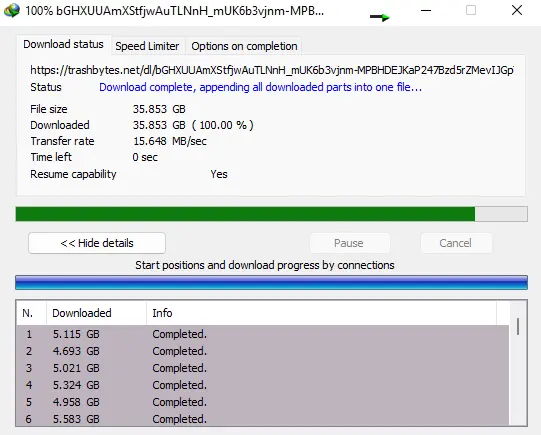Switch to the Download status tab

(x=63, y=45)
